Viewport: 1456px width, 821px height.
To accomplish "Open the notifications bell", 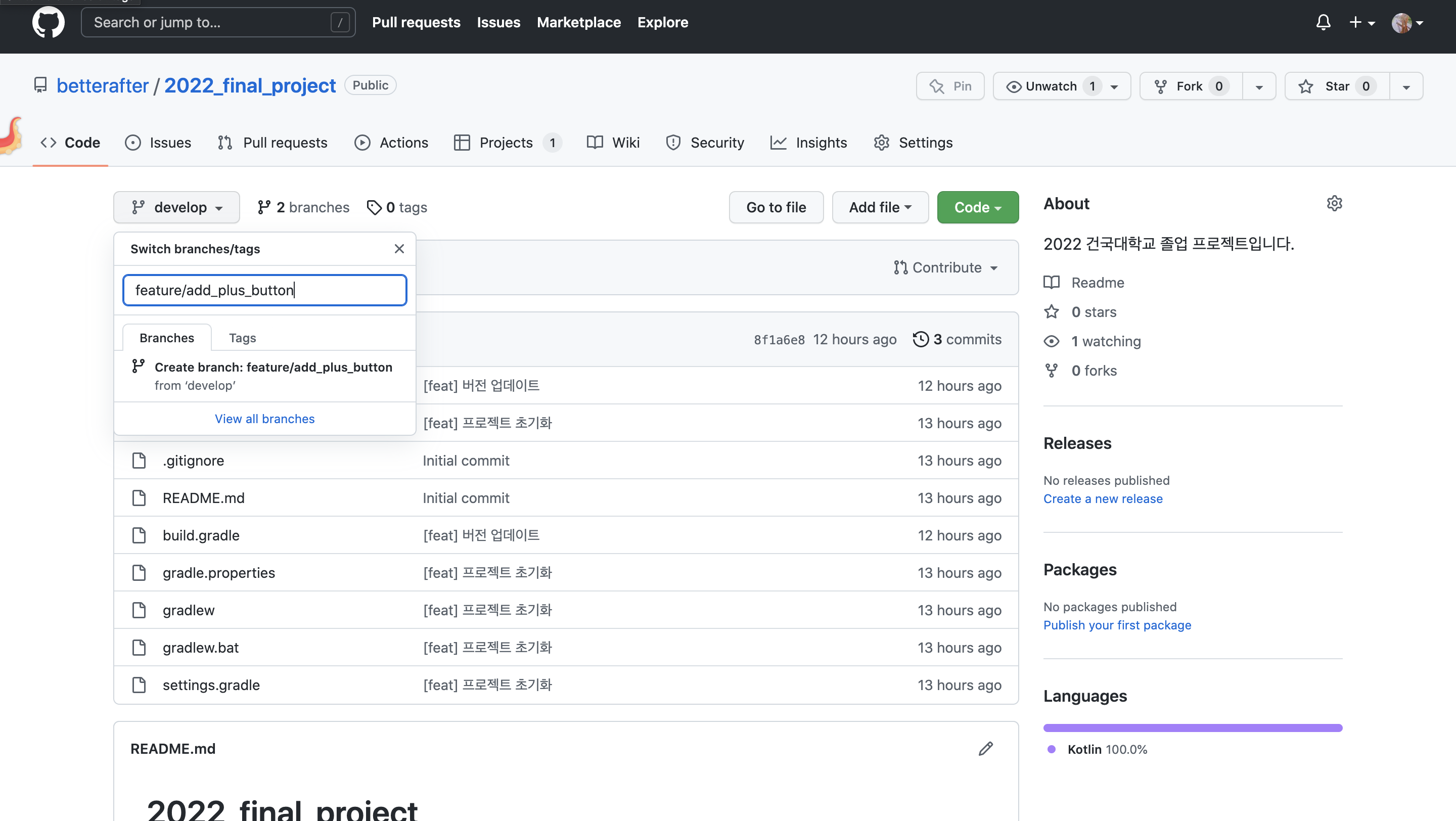I will click(1323, 22).
